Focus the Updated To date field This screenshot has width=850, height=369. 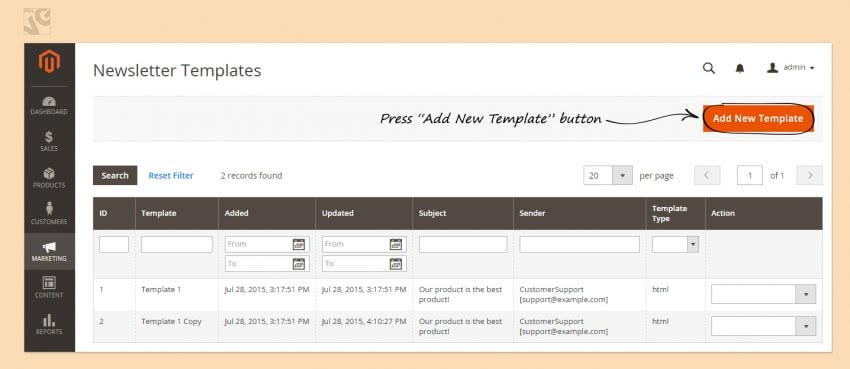[x=364, y=264]
